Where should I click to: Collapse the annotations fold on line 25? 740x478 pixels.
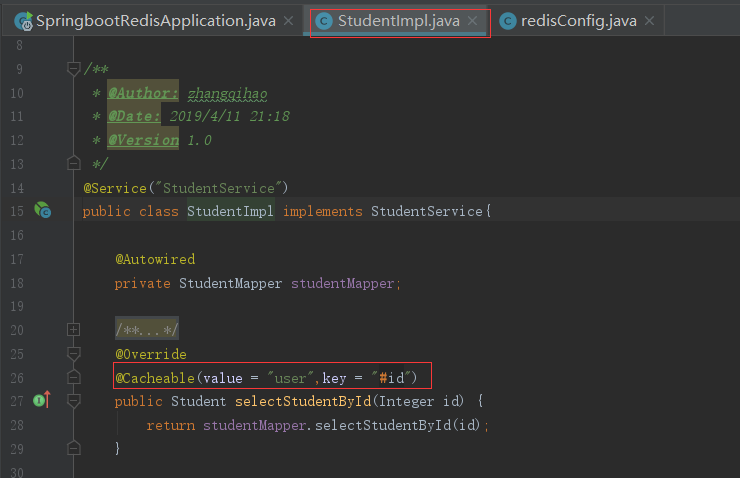point(74,353)
